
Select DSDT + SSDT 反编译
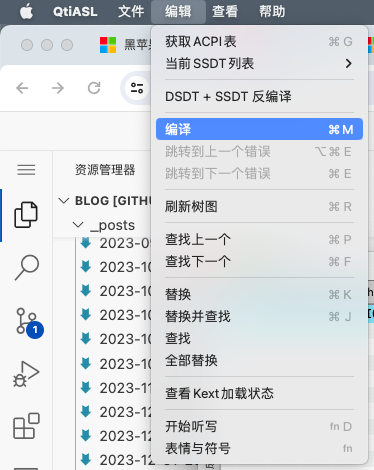tap(259, 96)
